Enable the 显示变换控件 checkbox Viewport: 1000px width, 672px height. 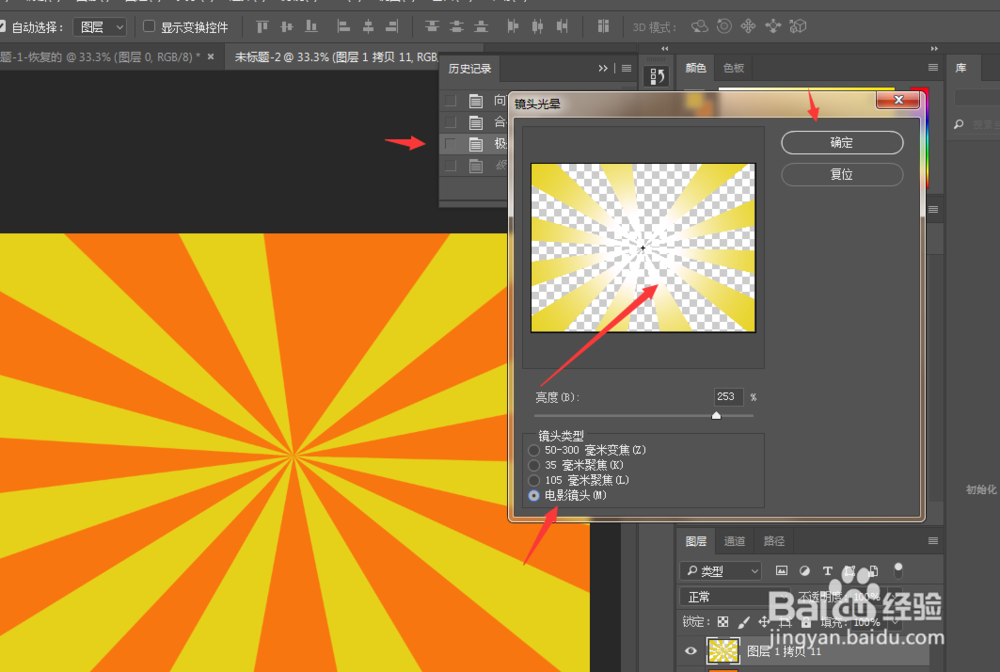point(149,26)
